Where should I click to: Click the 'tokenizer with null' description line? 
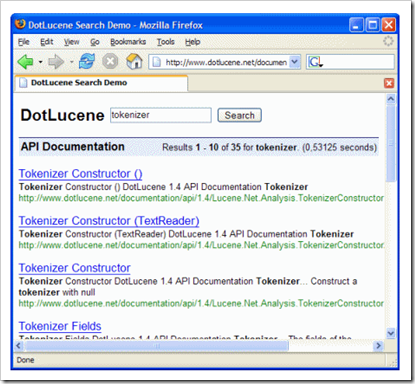(57, 292)
